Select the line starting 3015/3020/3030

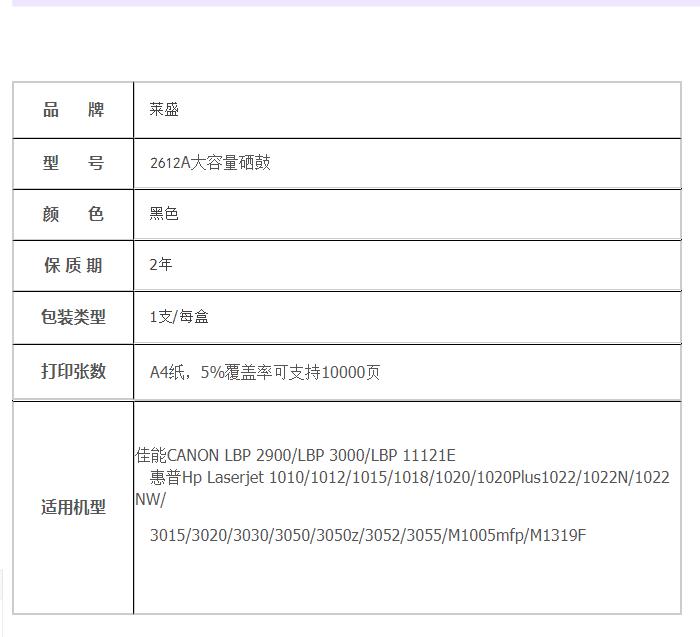coord(368,535)
